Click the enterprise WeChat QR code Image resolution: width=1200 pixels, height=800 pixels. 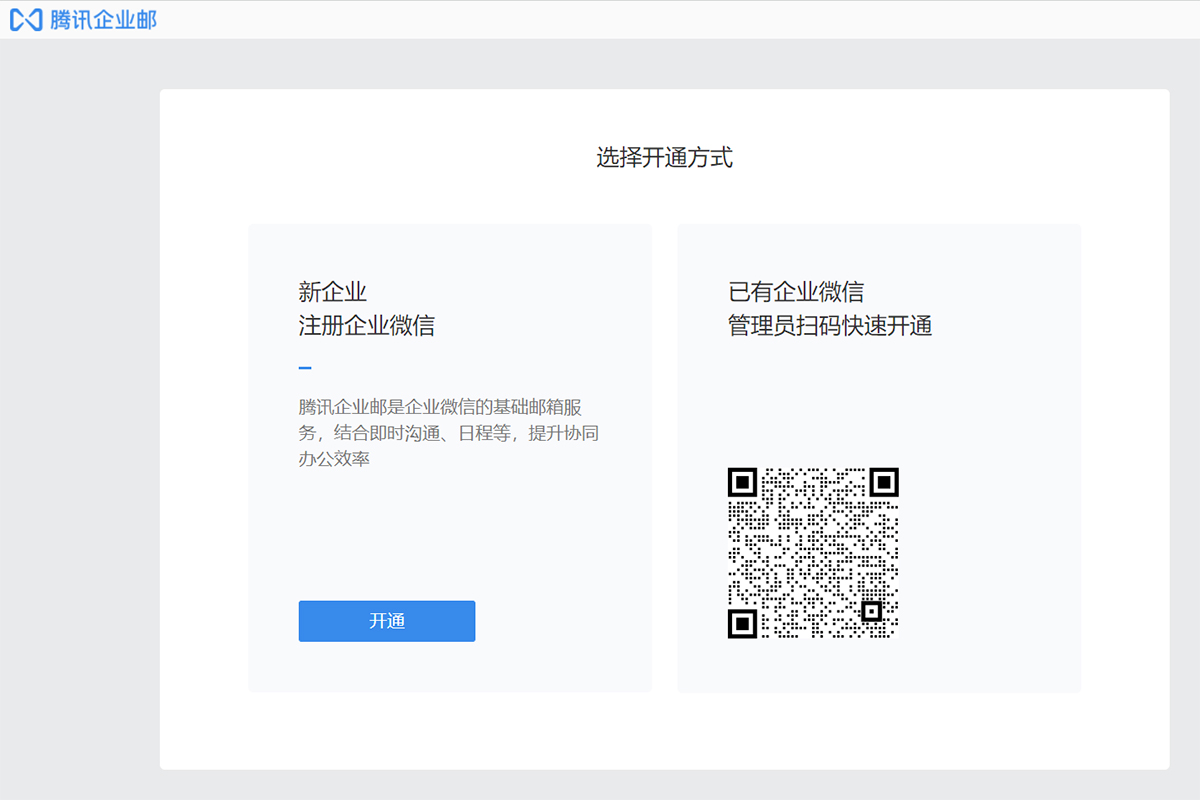(813, 553)
